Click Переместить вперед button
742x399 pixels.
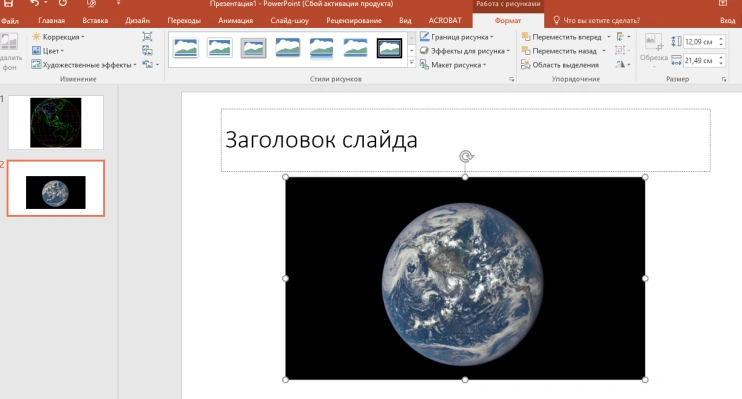pyautogui.click(x=562, y=37)
